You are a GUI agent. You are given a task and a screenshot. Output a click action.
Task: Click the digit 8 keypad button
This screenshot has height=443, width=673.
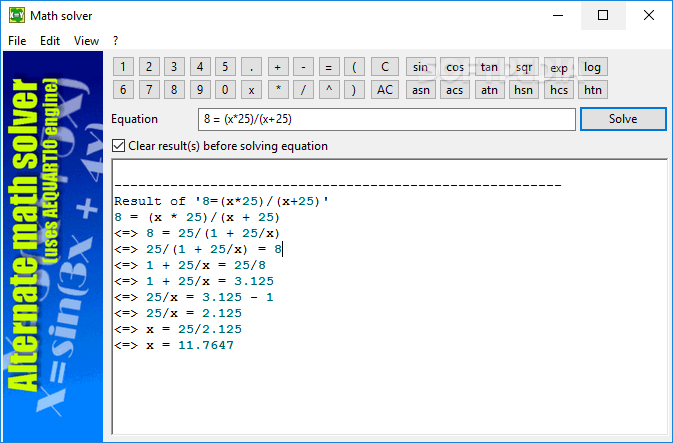click(x=174, y=90)
